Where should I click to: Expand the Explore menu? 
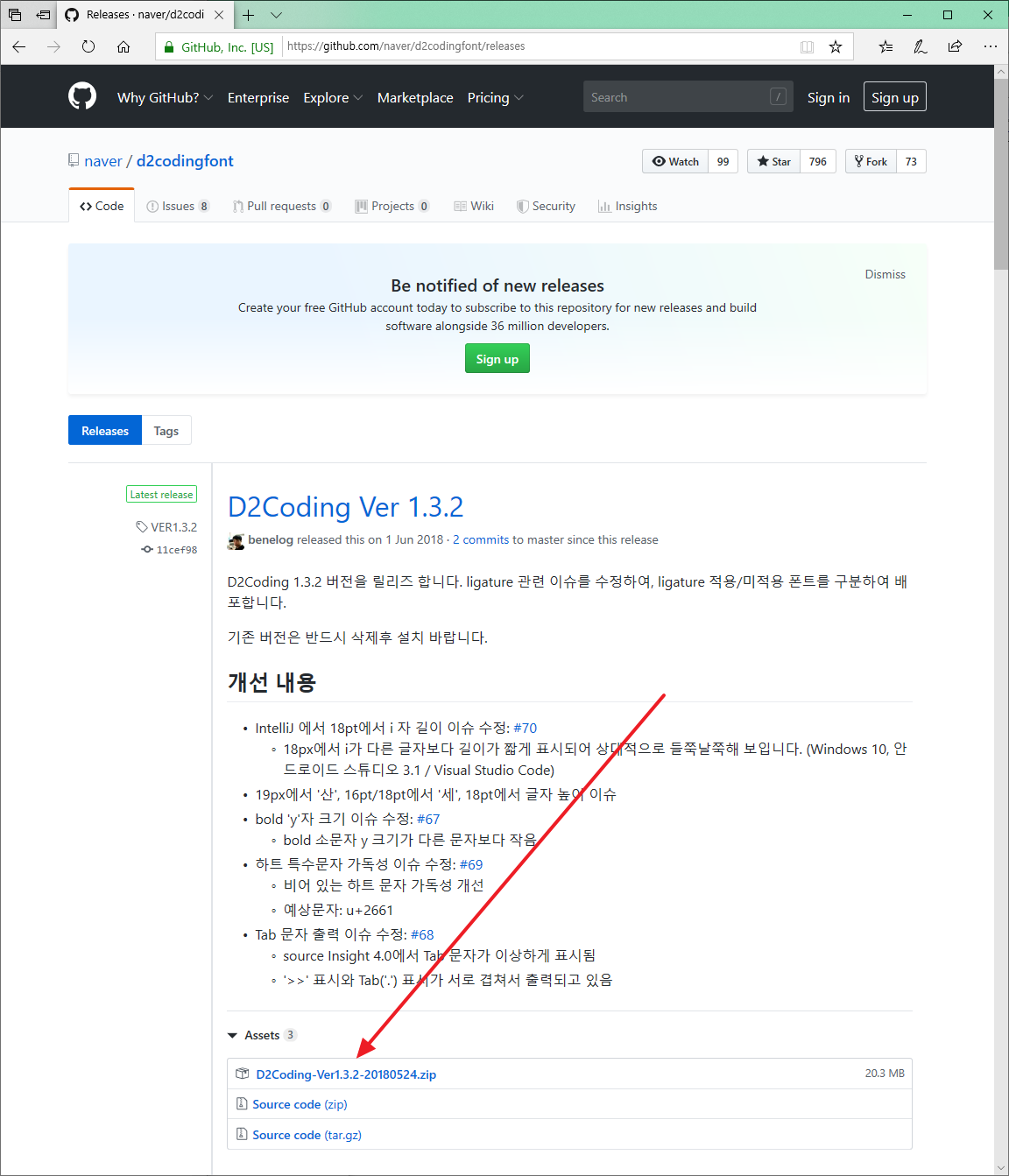[333, 98]
